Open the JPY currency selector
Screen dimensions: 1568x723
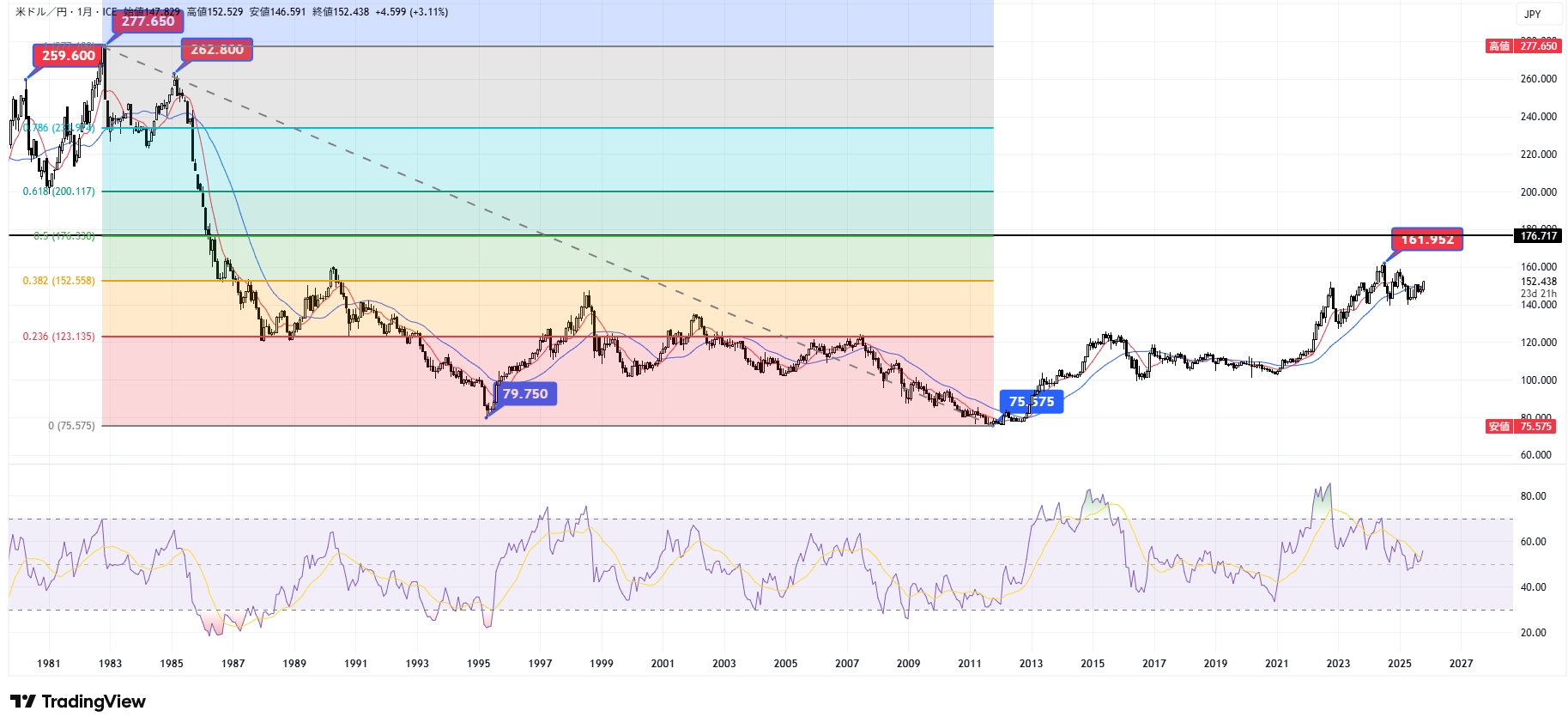point(1532,14)
